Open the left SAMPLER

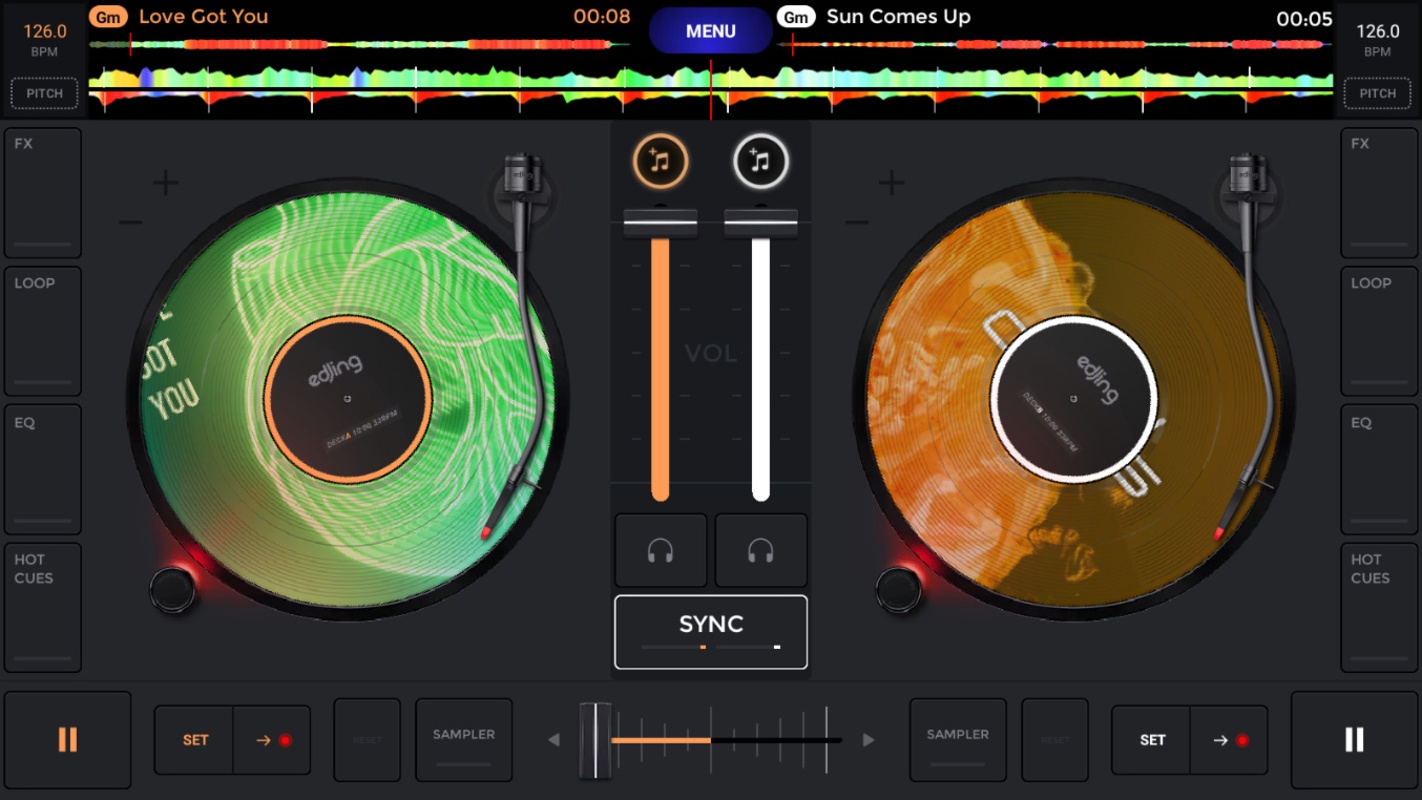464,740
